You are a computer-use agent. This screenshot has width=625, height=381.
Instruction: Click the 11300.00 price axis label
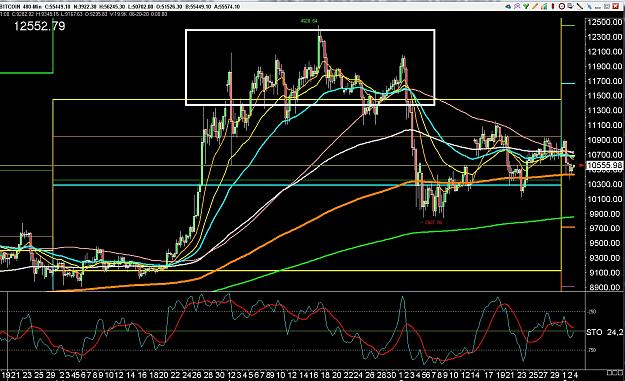point(605,110)
